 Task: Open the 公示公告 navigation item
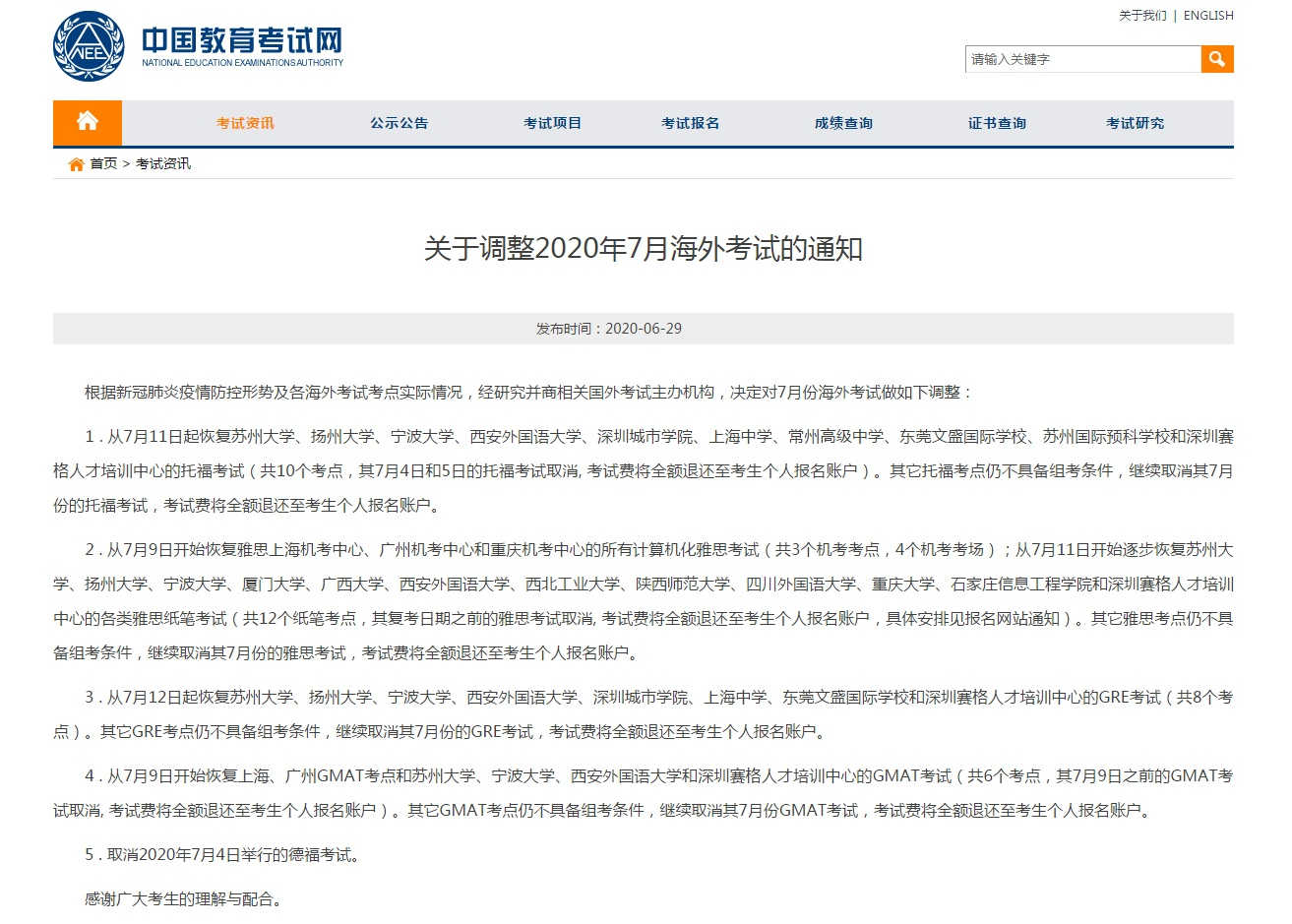399,123
